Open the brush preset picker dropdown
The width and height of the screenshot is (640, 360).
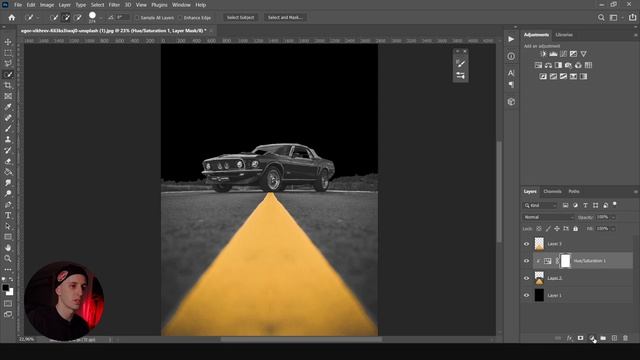click(101, 18)
